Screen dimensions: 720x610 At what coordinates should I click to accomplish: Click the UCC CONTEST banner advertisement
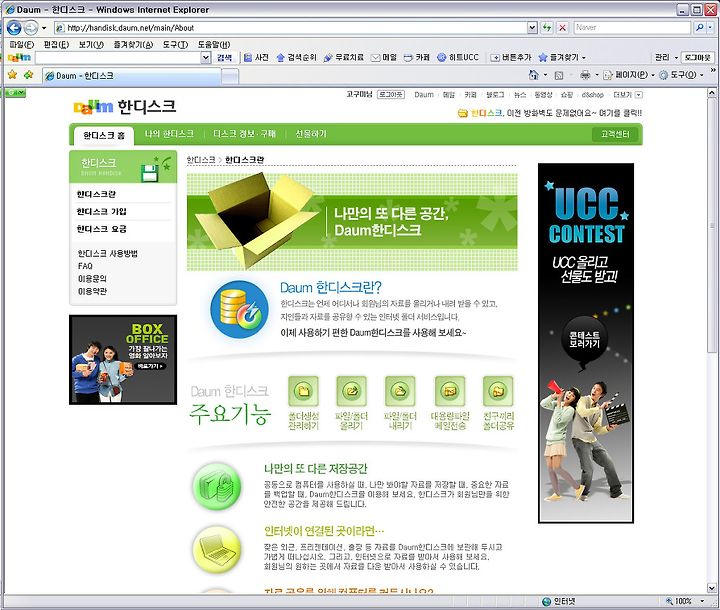pyautogui.click(x=586, y=343)
